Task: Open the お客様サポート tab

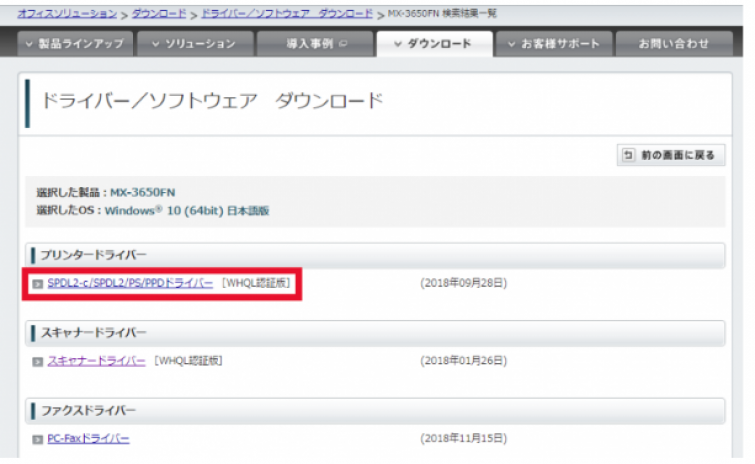Action: click(554, 44)
